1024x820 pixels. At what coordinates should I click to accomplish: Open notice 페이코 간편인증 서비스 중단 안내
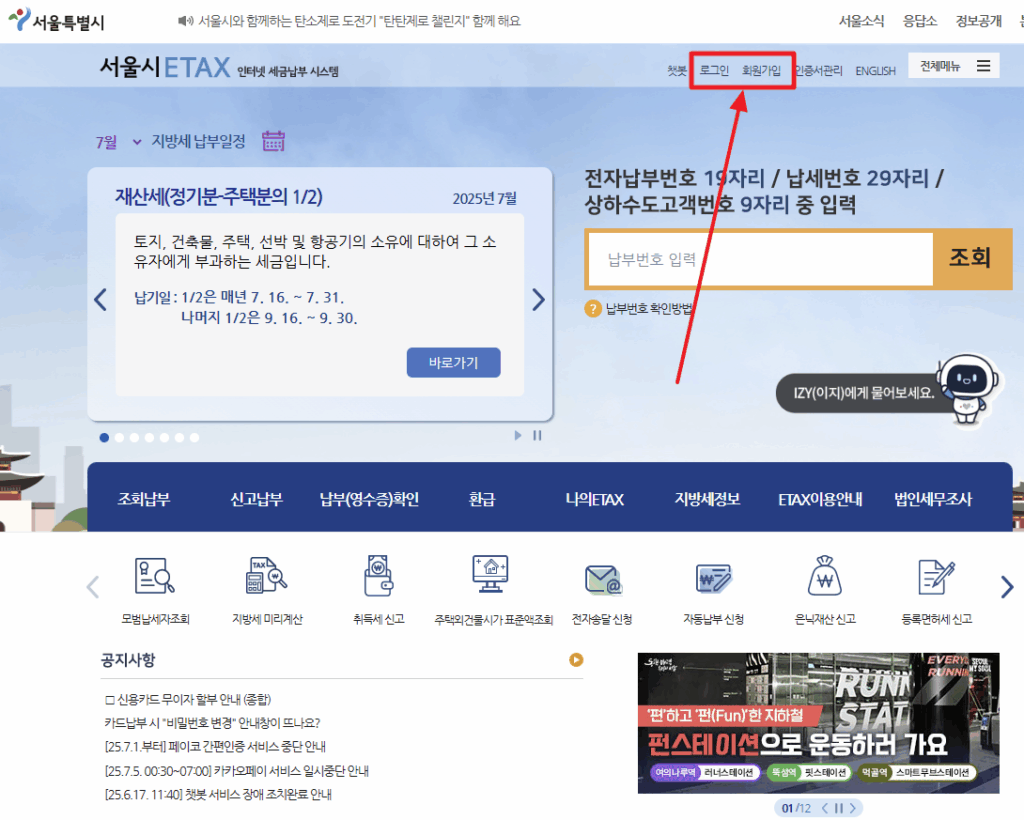pyautogui.click(x=215, y=746)
